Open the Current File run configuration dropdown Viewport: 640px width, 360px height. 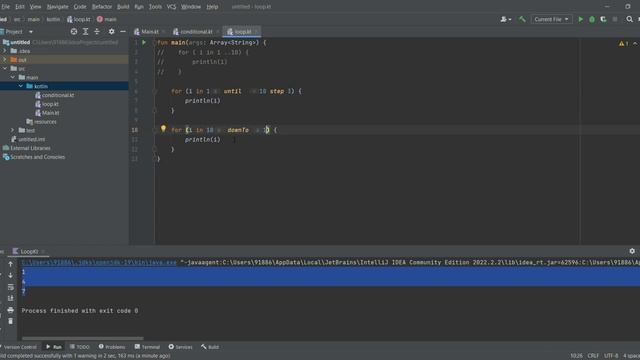[x=551, y=19]
